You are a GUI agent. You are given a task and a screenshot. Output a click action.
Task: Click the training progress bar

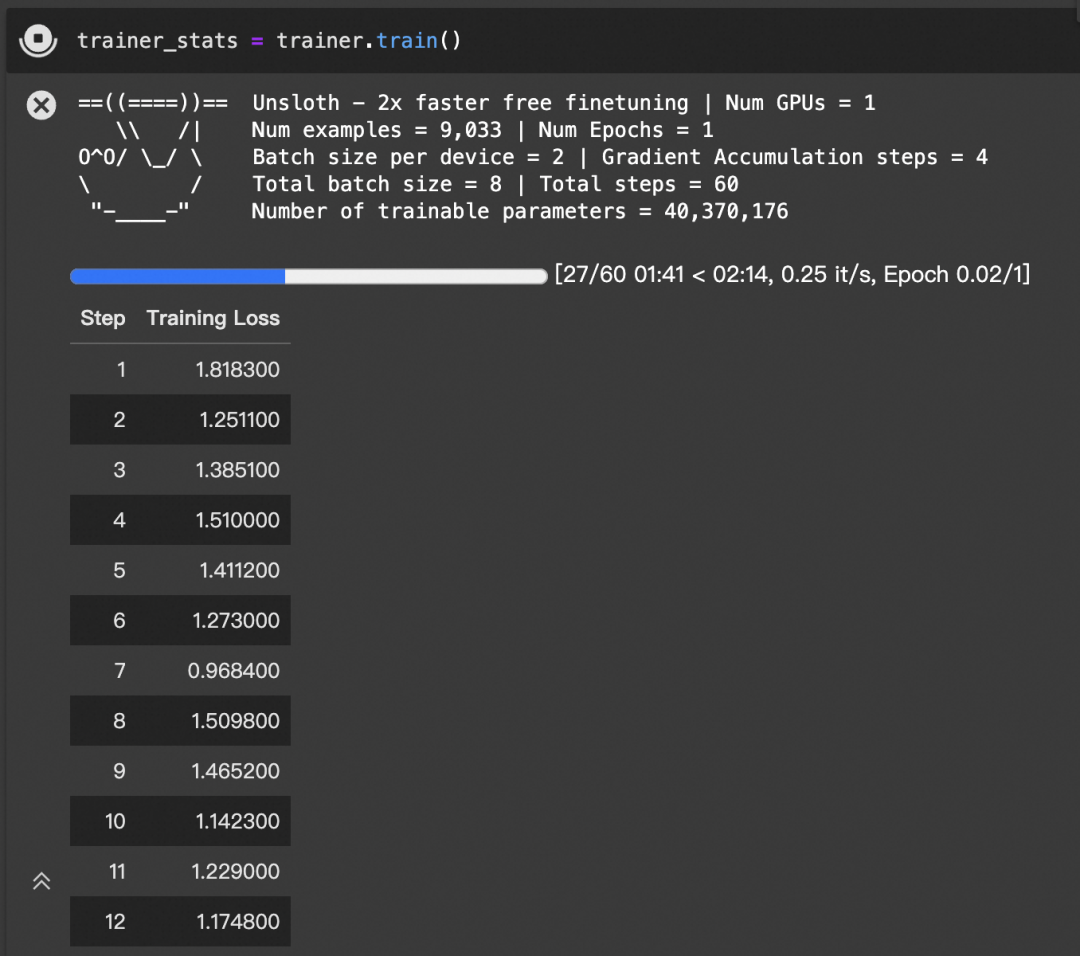pos(309,276)
